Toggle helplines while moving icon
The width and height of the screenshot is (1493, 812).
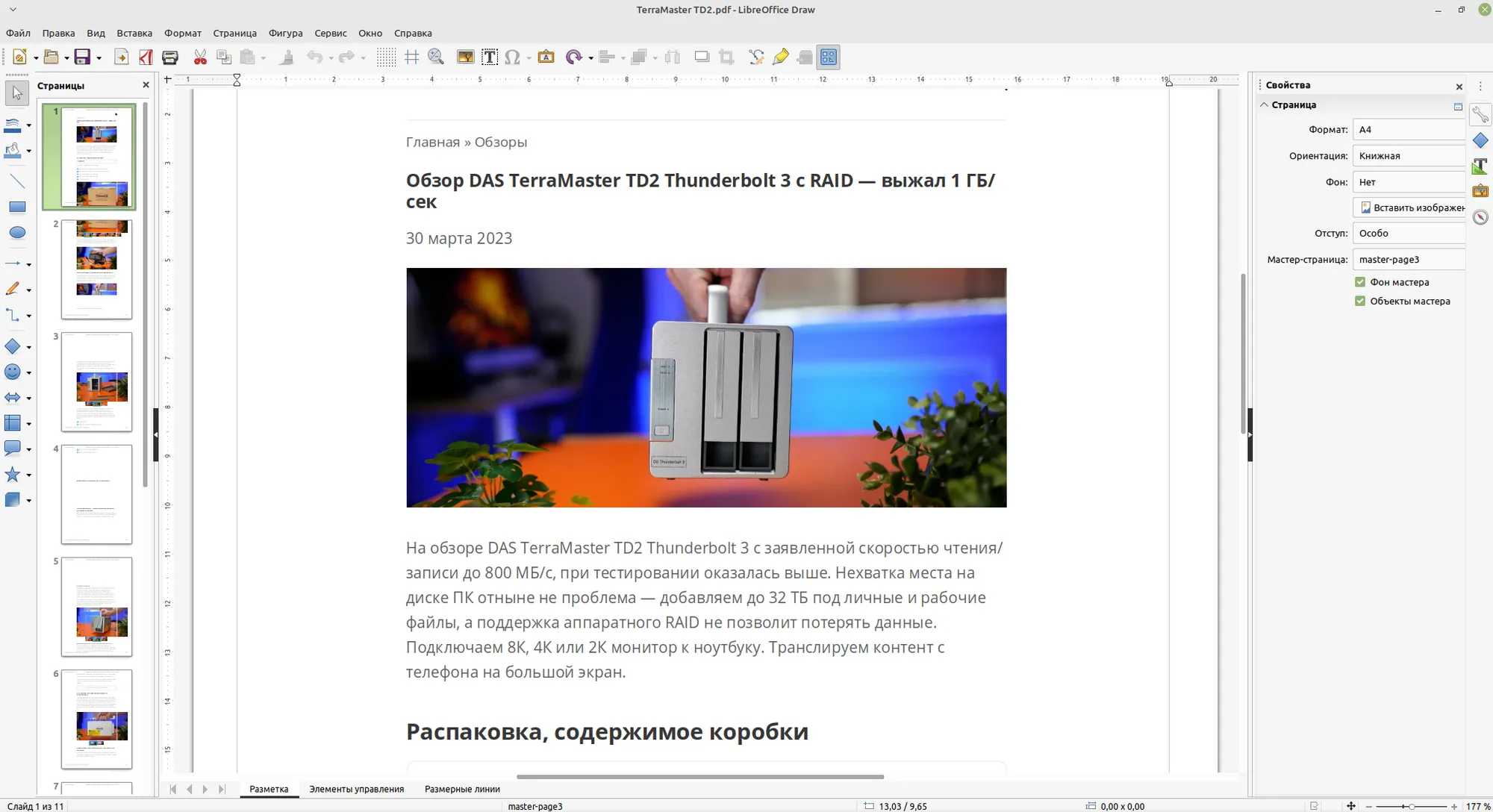pyautogui.click(x=411, y=57)
